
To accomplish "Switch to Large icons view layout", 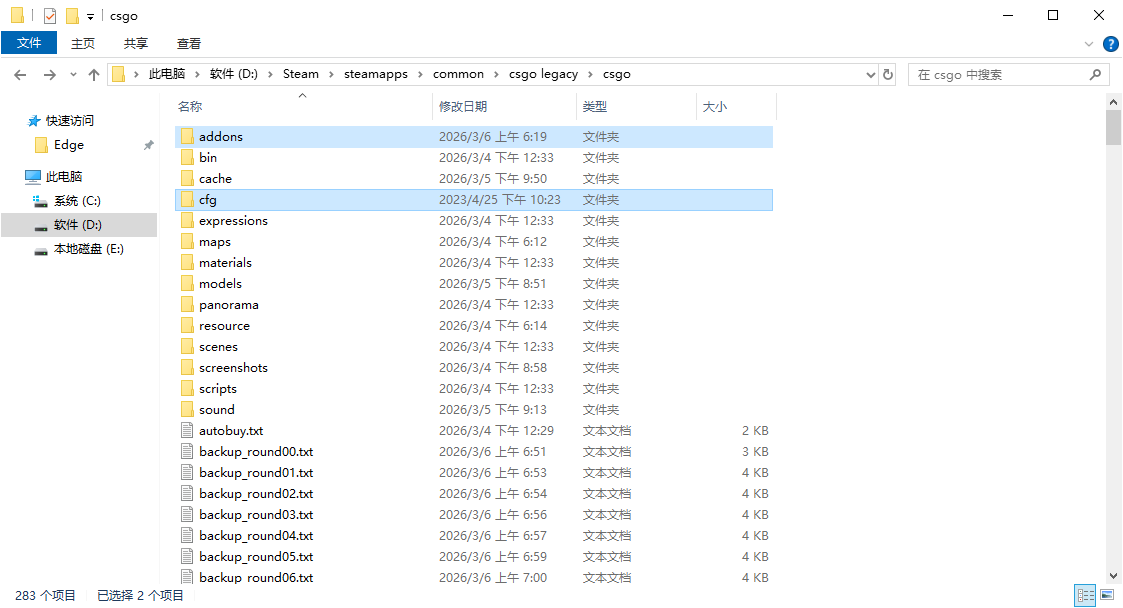I will coord(1107,595).
